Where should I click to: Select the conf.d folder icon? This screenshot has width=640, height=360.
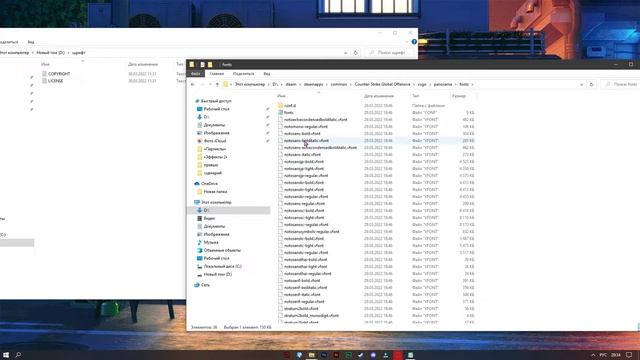280,105
